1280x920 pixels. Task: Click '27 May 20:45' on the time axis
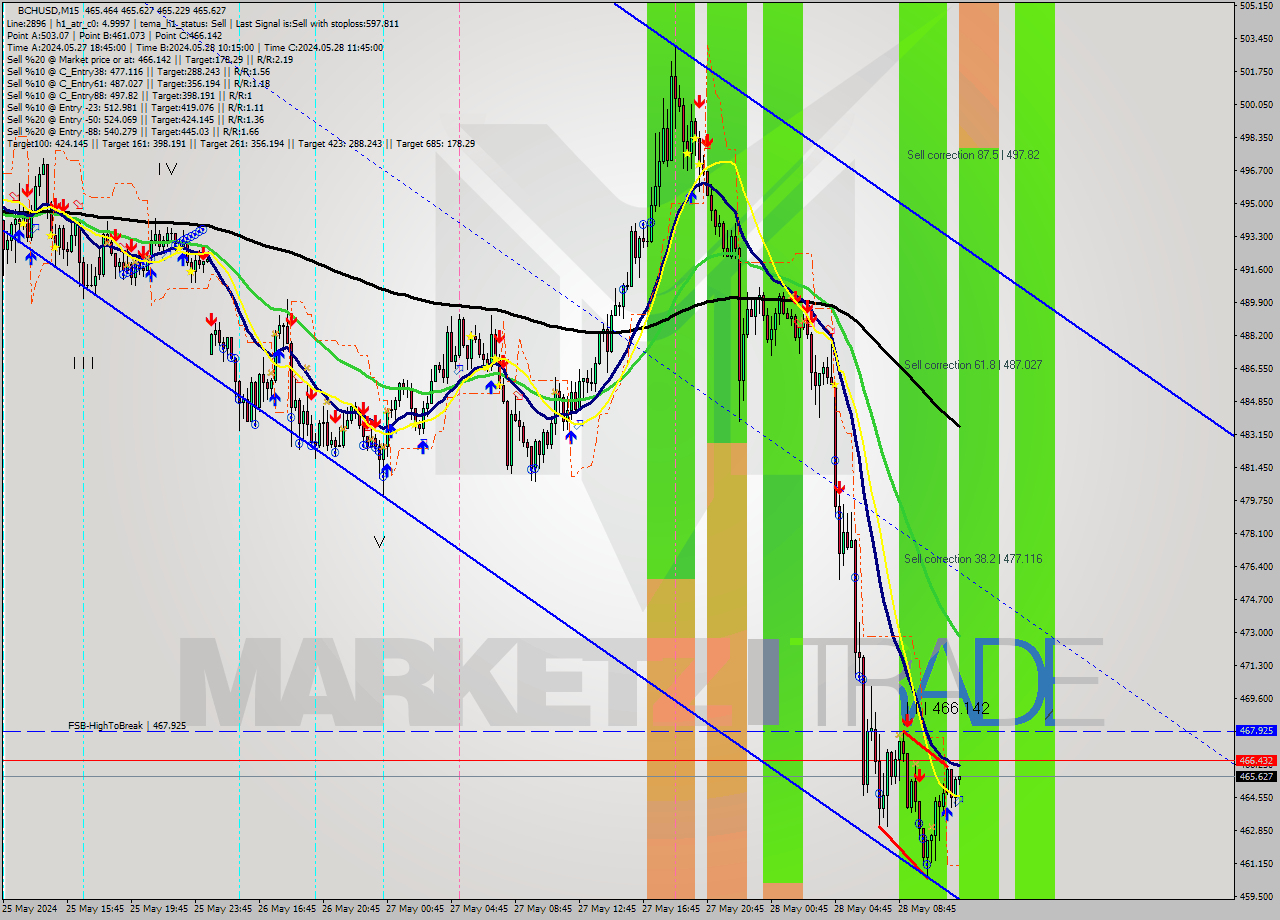pyautogui.click(x=735, y=909)
